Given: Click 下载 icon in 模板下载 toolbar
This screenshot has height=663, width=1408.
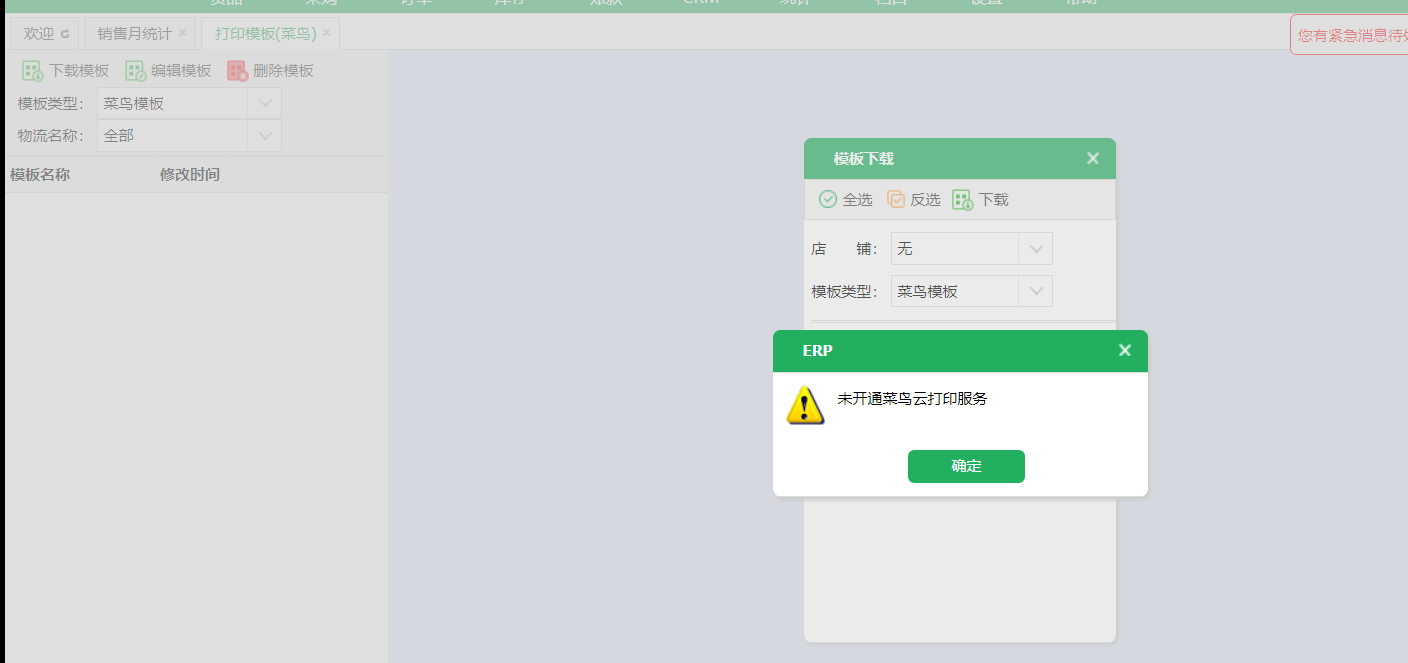Looking at the screenshot, I should [x=962, y=199].
